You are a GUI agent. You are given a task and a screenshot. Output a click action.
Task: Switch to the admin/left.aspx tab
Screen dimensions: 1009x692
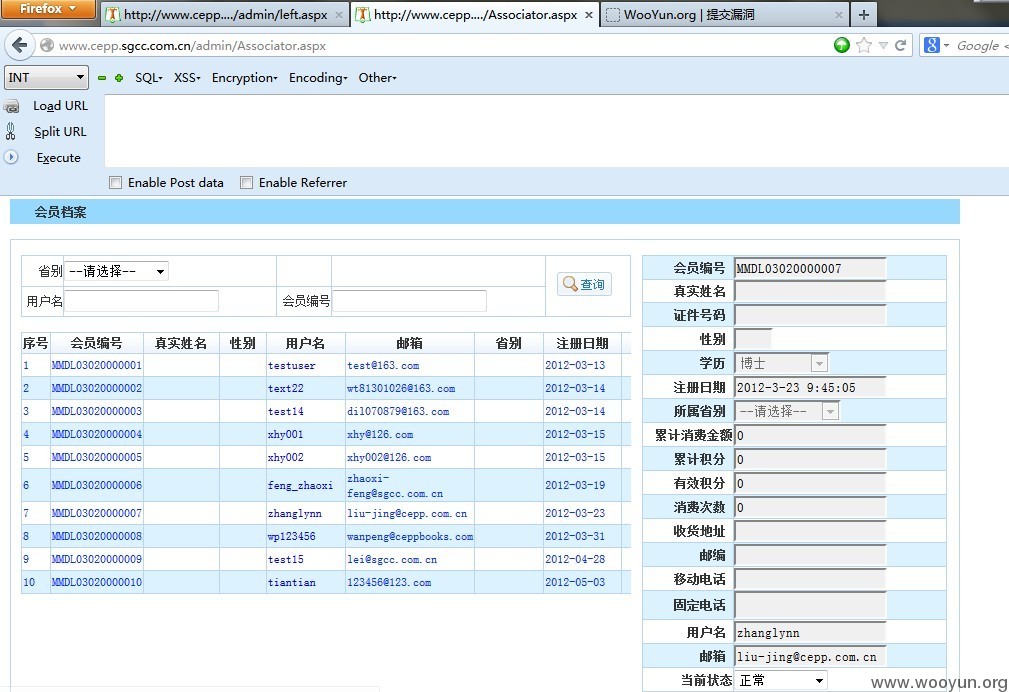225,14
